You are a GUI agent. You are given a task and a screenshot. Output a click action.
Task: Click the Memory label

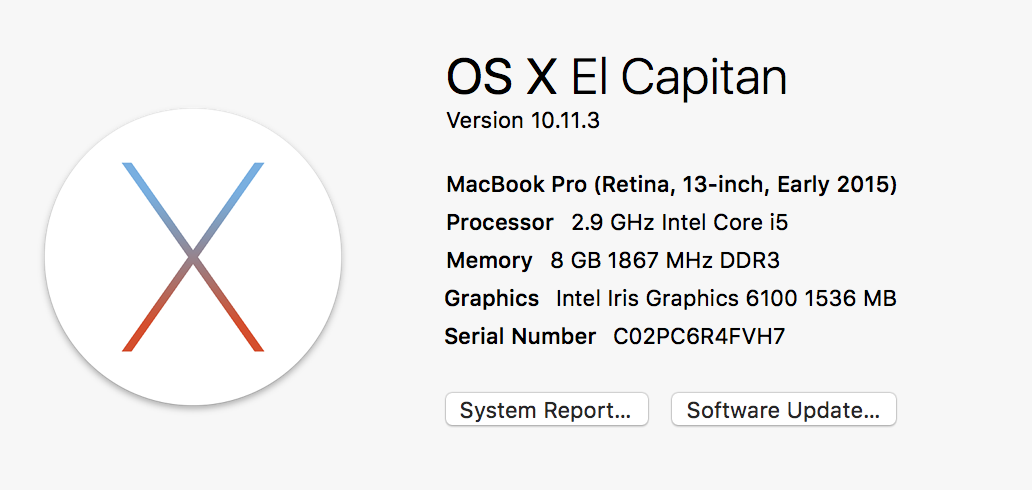coord(489,261)
